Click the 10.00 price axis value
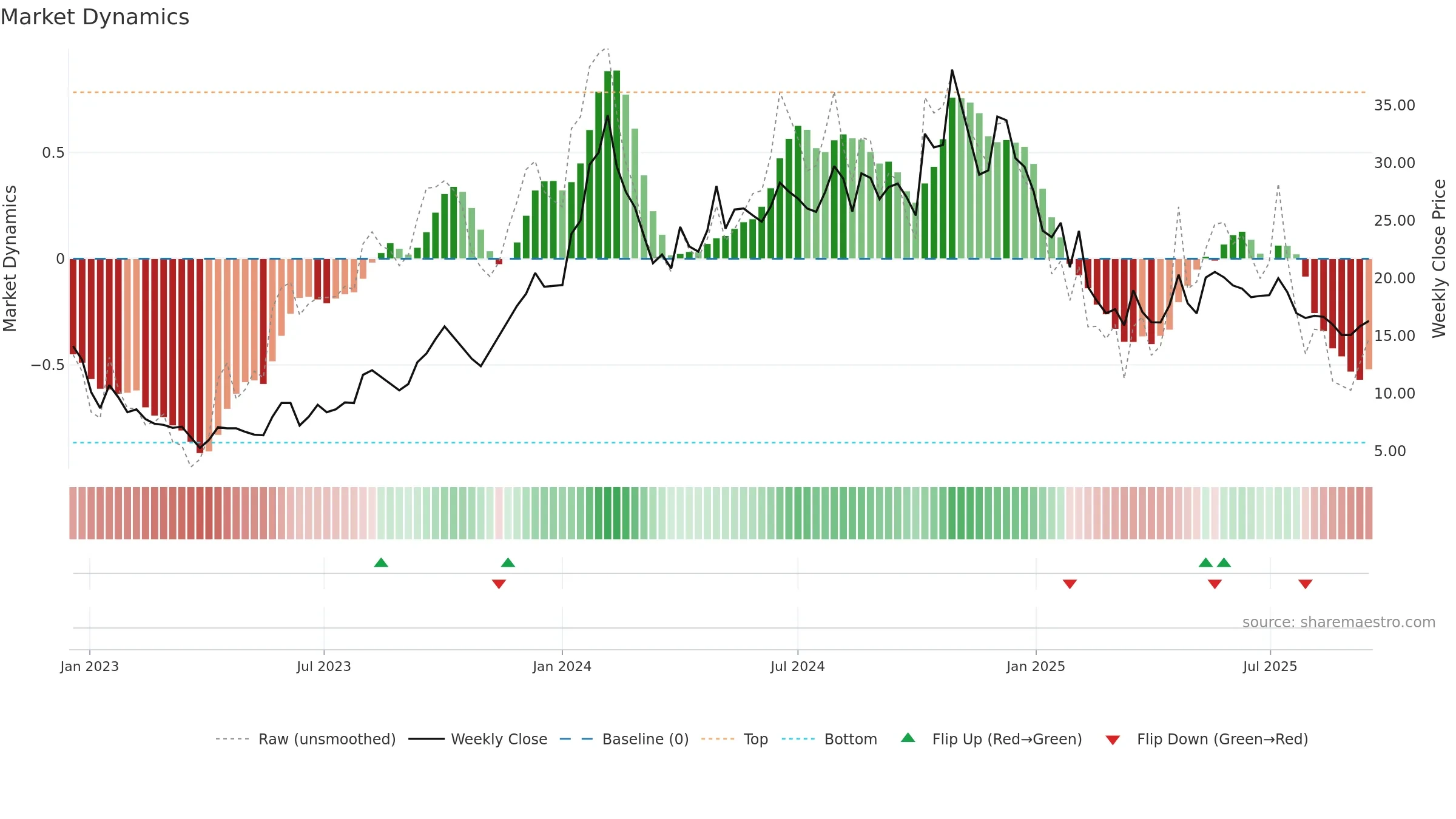Image resolution: width=1456 pixels, height=819 pixels. 1395,393
